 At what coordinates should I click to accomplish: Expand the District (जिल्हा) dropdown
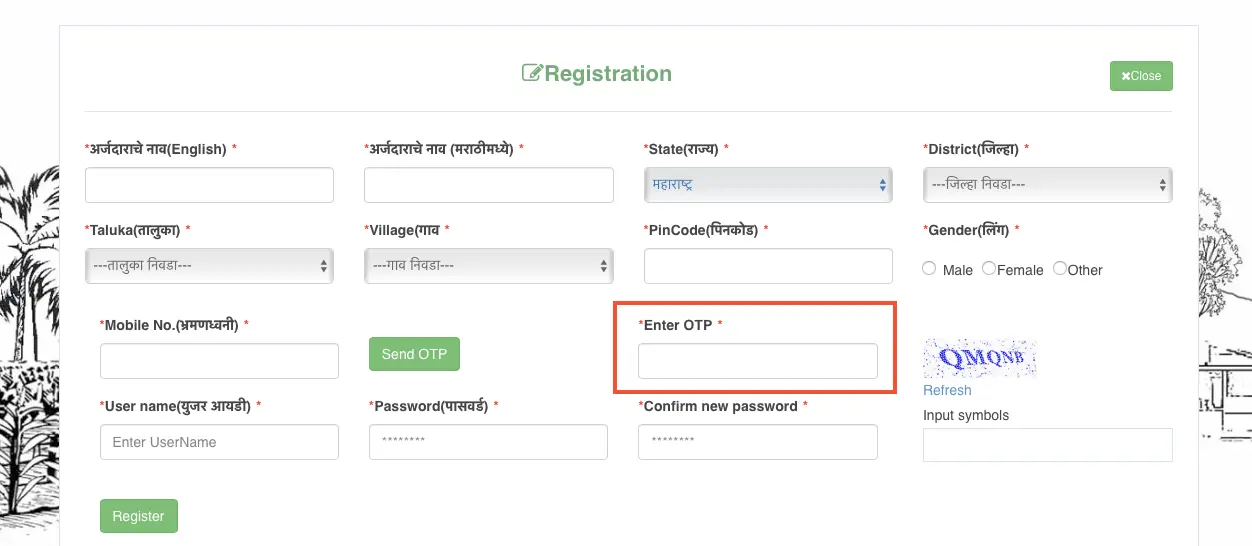coord(1047,185)
